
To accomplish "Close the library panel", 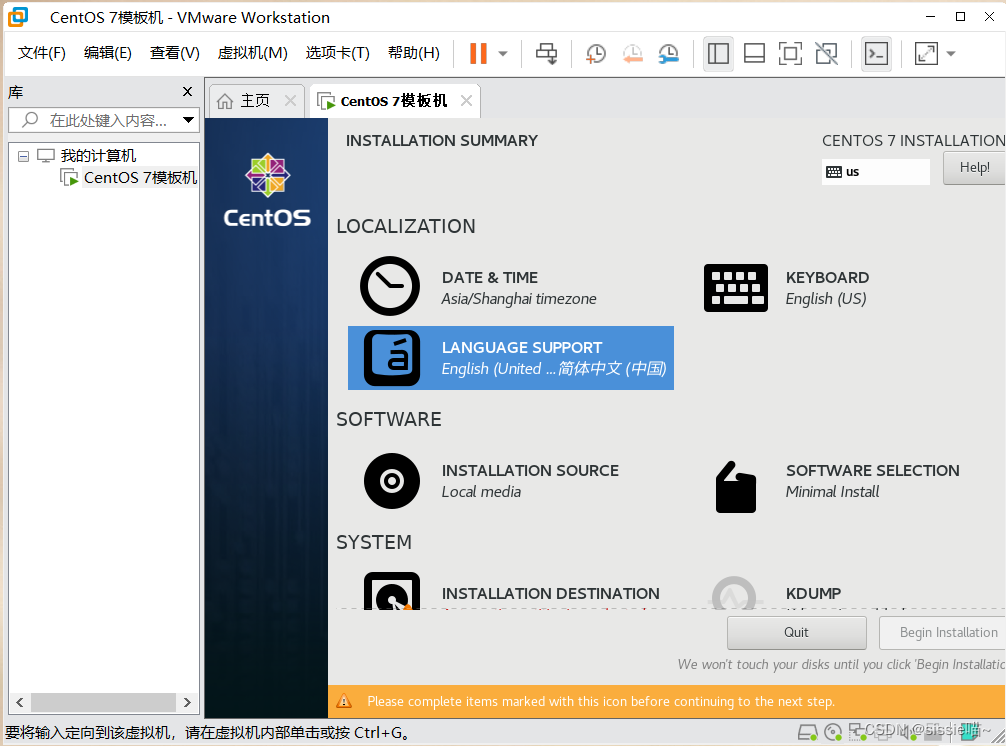I will [187, 92].
